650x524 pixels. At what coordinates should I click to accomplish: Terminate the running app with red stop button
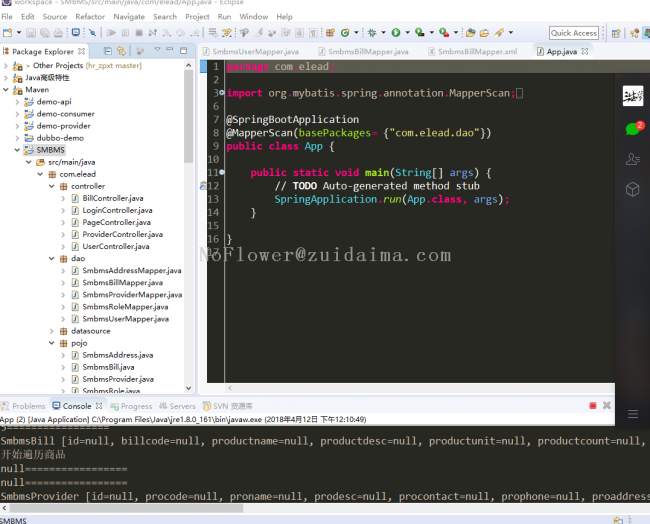coord(593,406)
